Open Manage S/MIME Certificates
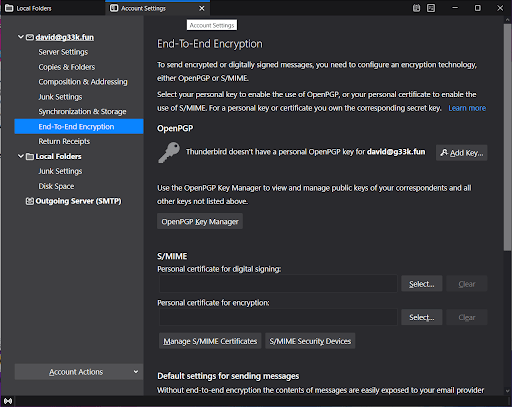Image resolution: width=512 pixels, height=407 pixels. pyautogui.click(x=210, y=341)
